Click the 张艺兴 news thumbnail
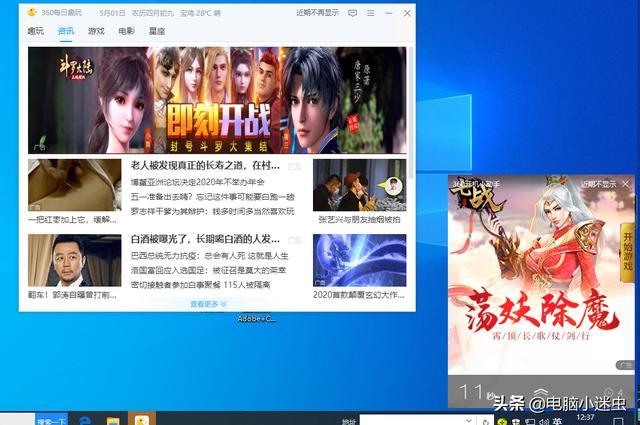 point(360,185)
